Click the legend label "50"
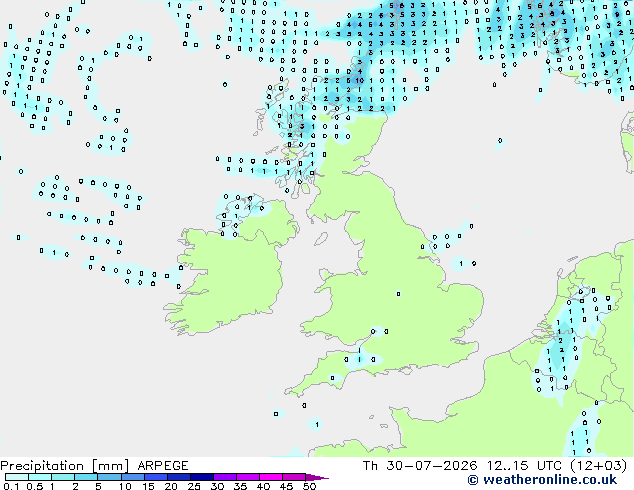The width and height of the screenshot is (634, 490). click(x=309, y=486)
